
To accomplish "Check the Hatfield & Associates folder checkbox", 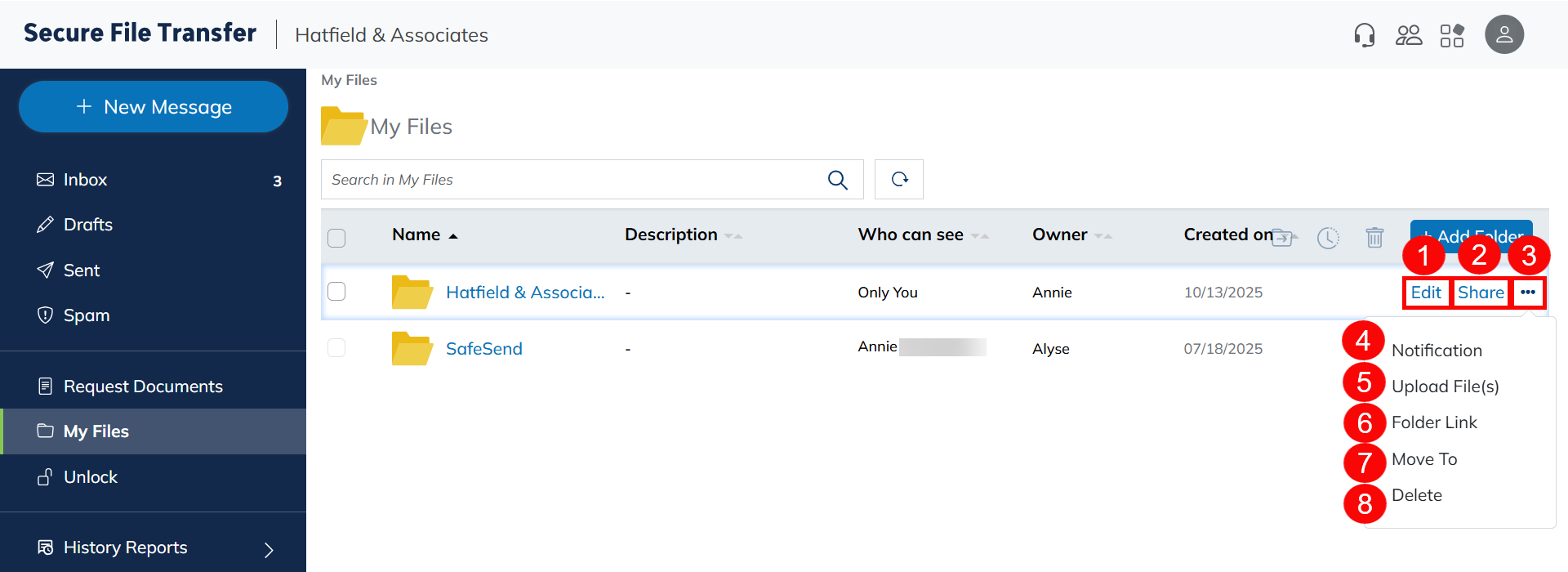I will click(x=336, y=292).
